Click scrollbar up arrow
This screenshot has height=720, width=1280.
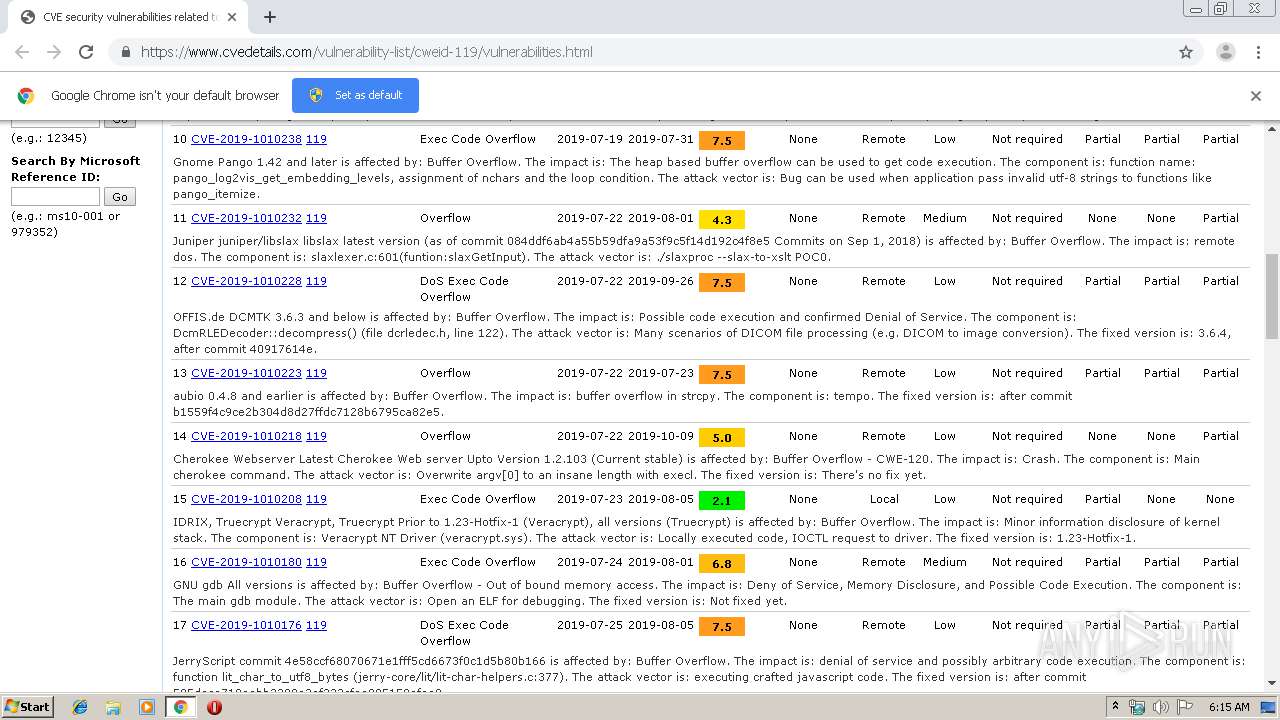pyautogui.click(x=1271, y=129)
